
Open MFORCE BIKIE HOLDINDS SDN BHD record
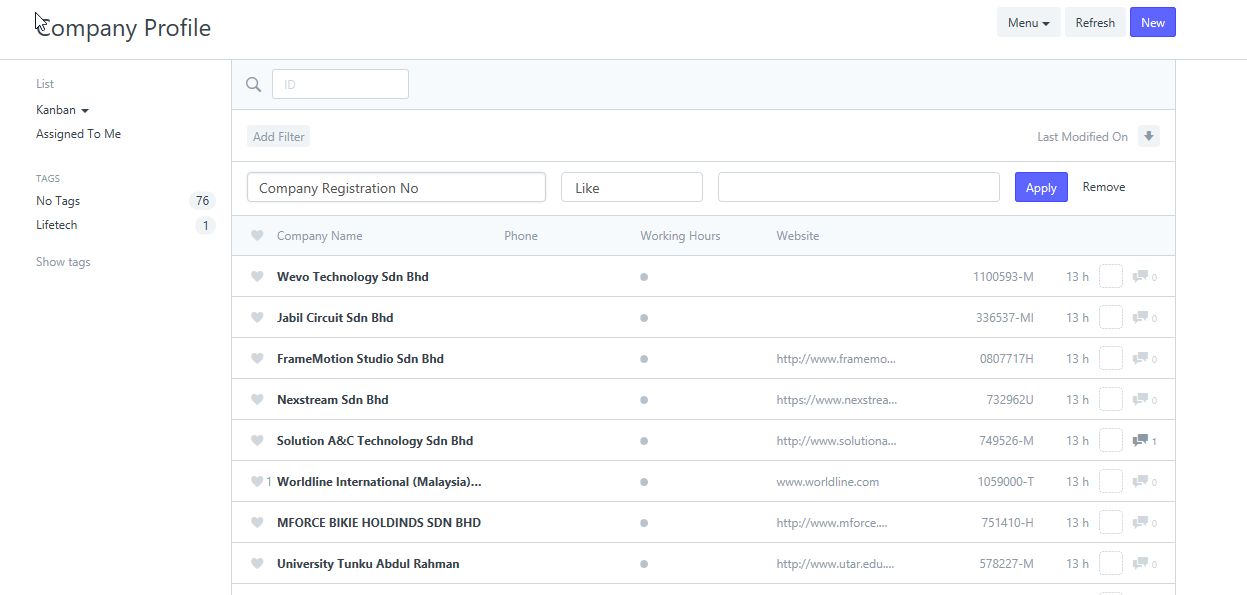(379, 523)
